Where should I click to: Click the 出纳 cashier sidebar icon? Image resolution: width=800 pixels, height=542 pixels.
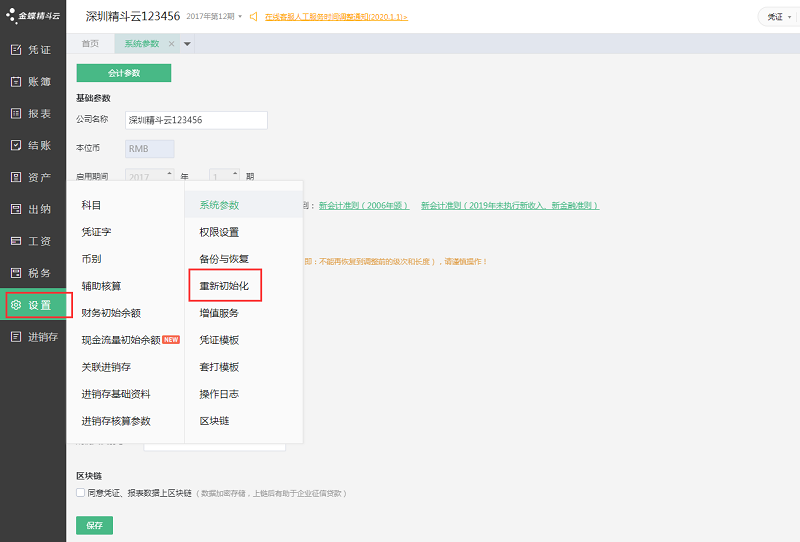16,210
